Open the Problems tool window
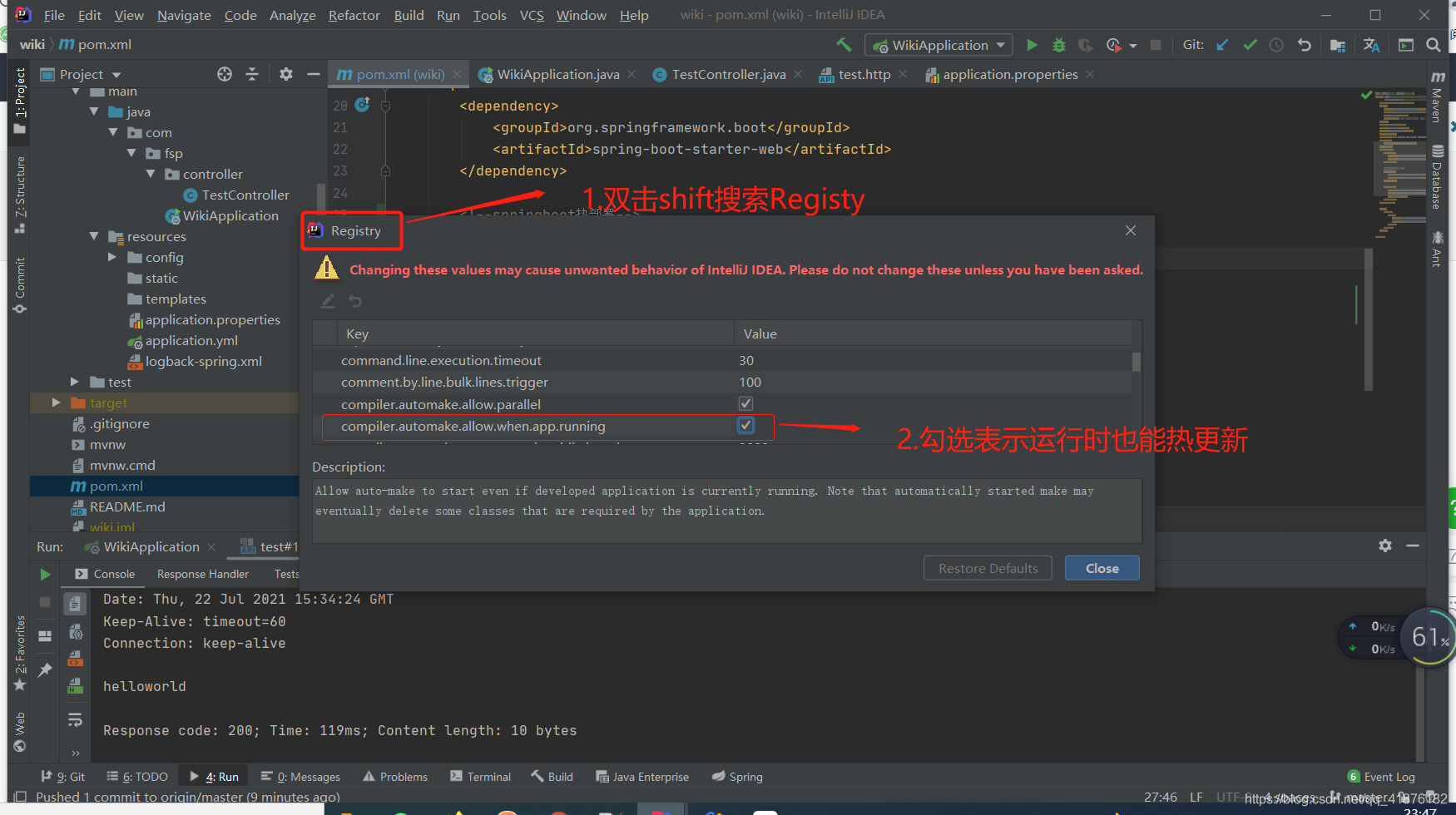 pos(395,777)
